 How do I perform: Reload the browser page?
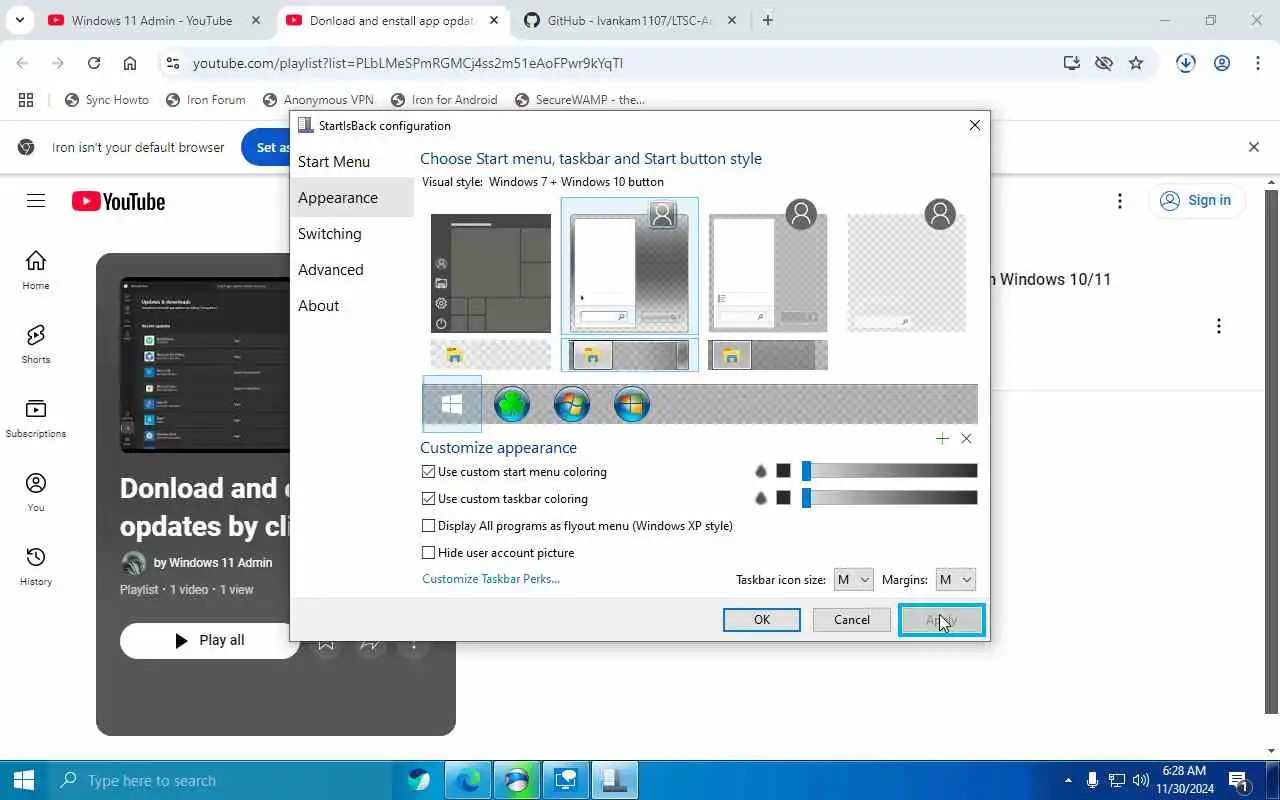[x=94, y=63]
